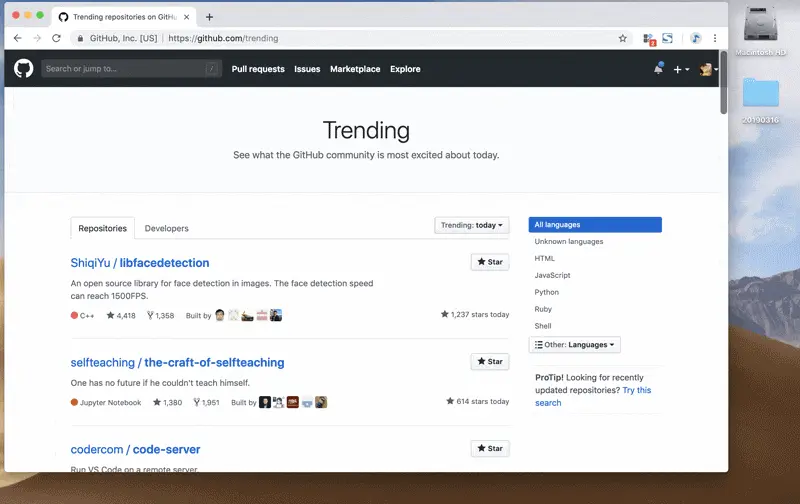Filter by Unknown languages
Screen dimensions: 800x504
click(568, 241)
